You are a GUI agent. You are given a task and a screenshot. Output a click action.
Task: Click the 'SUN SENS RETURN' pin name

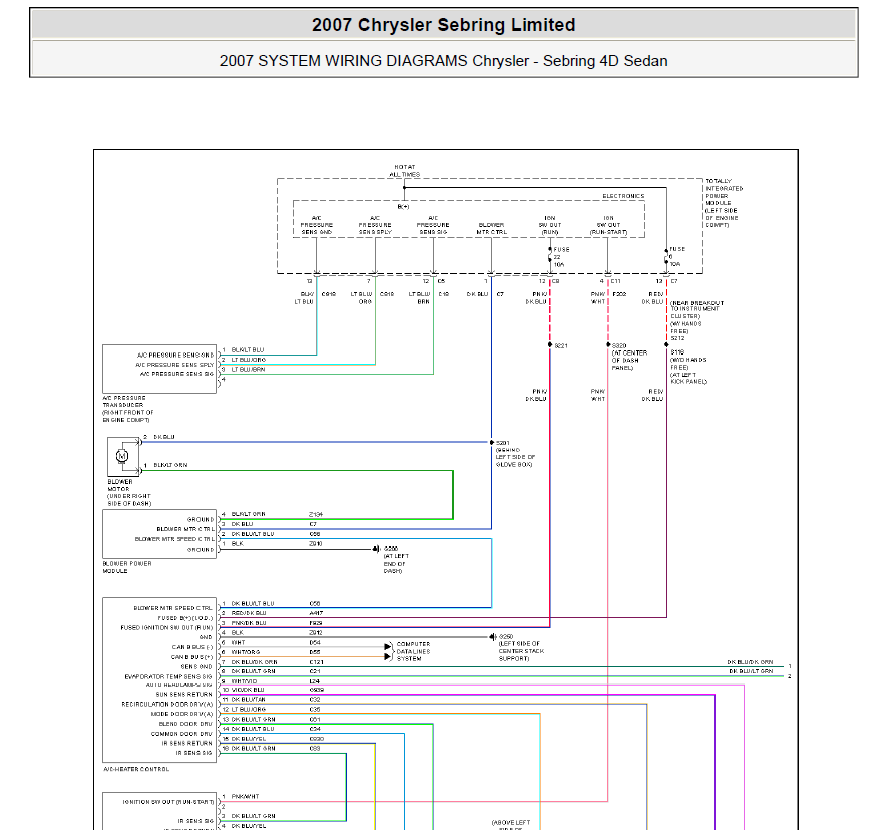coord(184,695)
